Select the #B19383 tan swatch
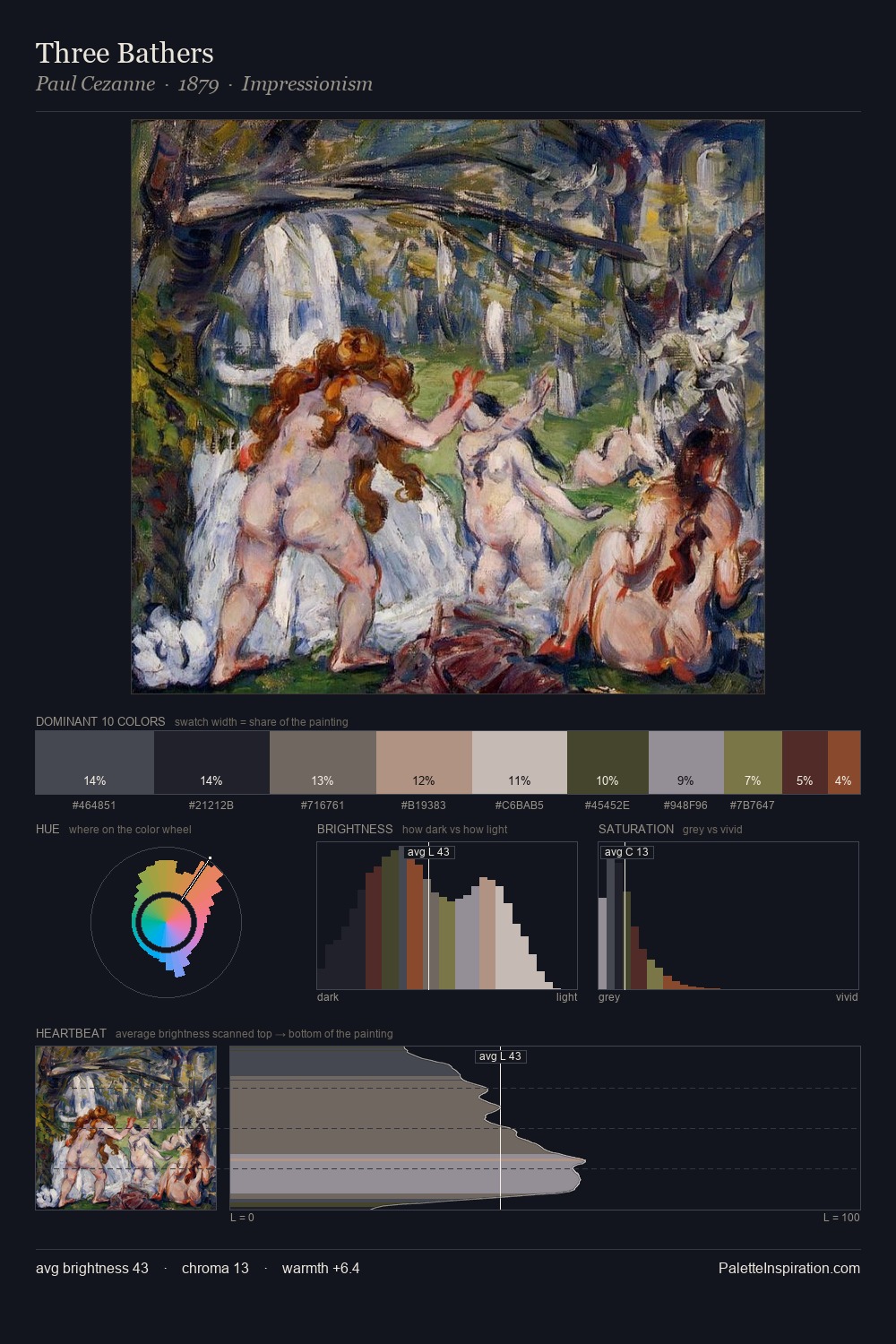Screen dimensions: 896x1344 tap(424, 762)
